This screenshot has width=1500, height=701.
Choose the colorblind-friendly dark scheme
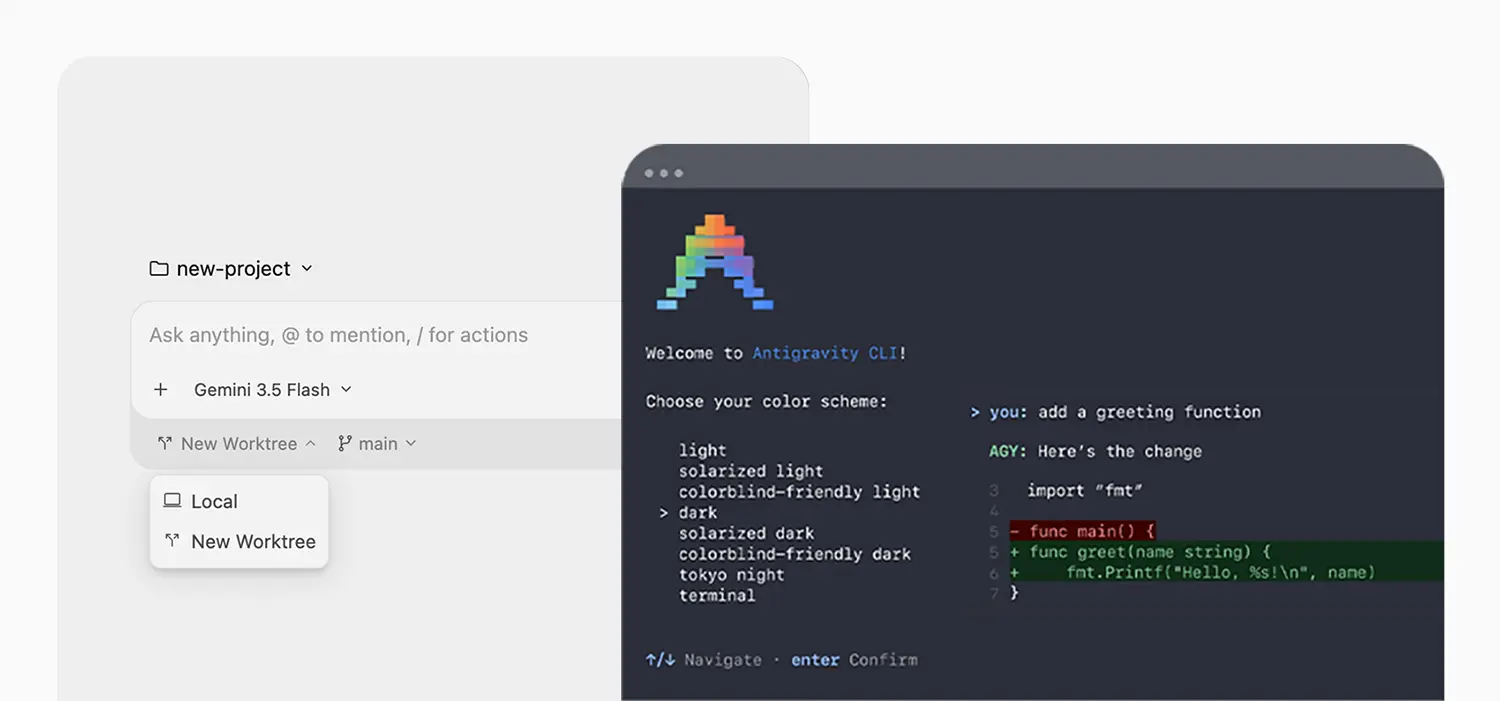(x=795, y=554)
